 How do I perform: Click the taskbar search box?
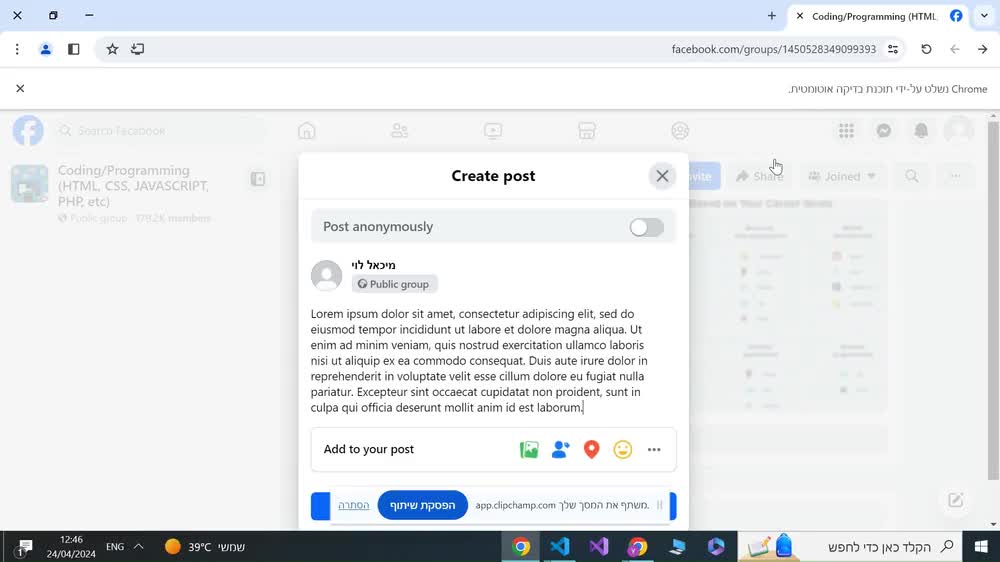[851, 547]
